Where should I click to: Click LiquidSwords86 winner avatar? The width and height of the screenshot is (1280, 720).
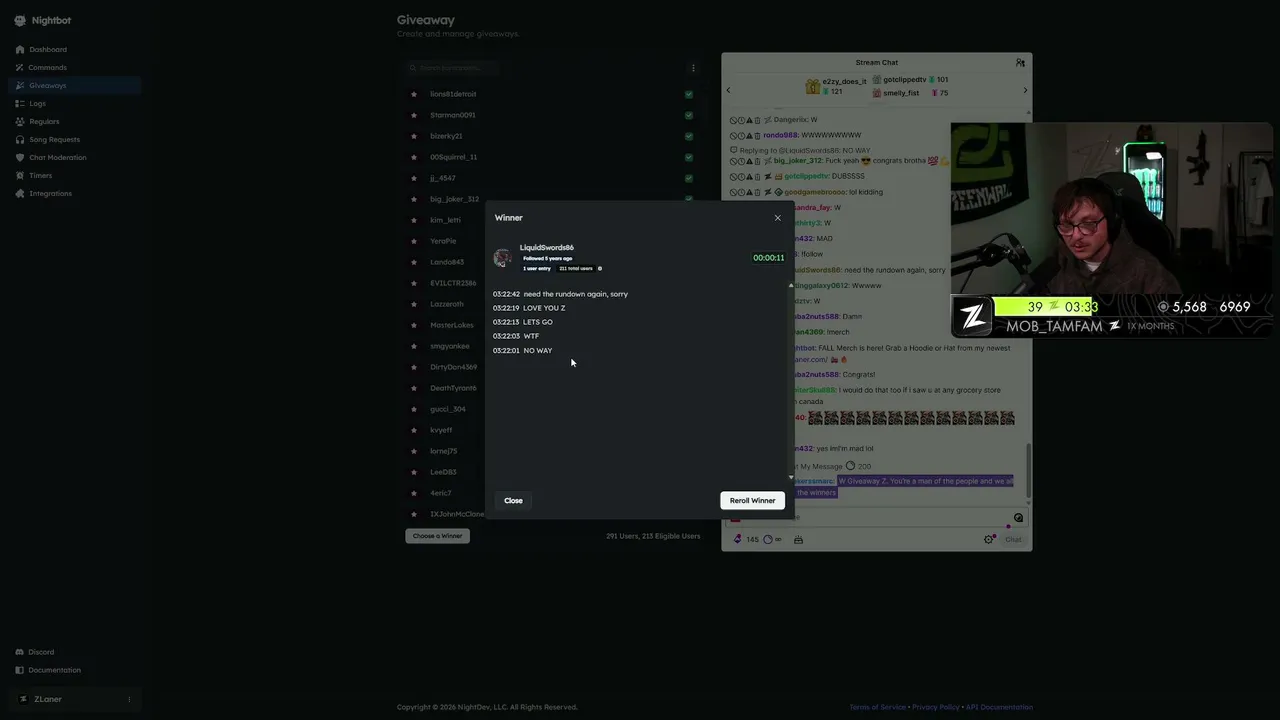click(502, 258)
